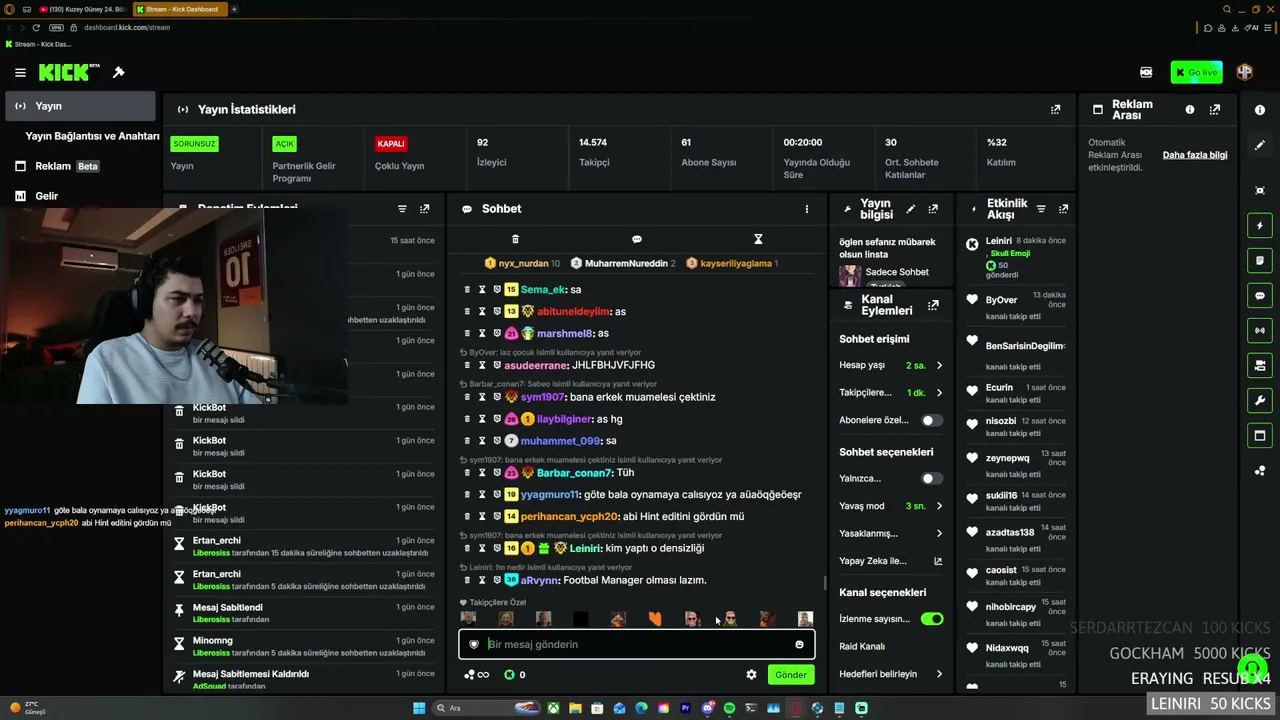Click the pencil icon in right sidebar
Viewport: 1280px width, 720px height.
pos(1260,145)
